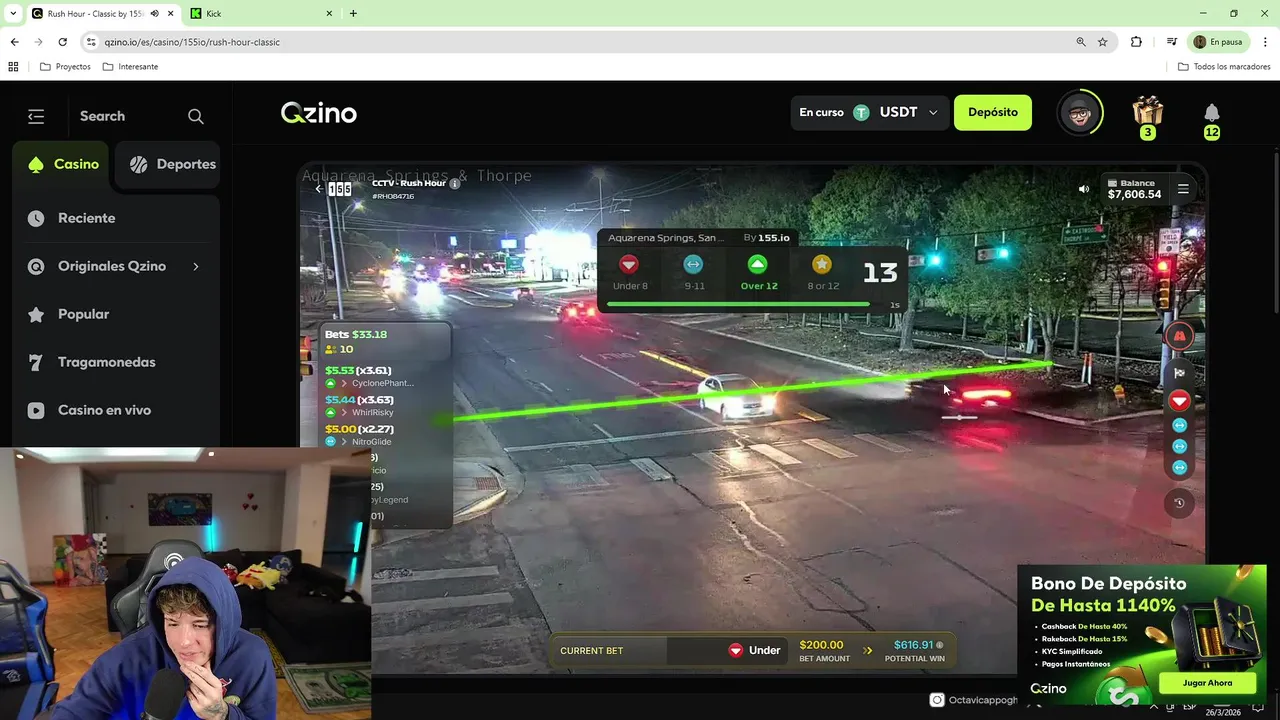1280x720 pixels.
Task: Open the tab search dropdown arrow
Action: (x=13, y=13)
